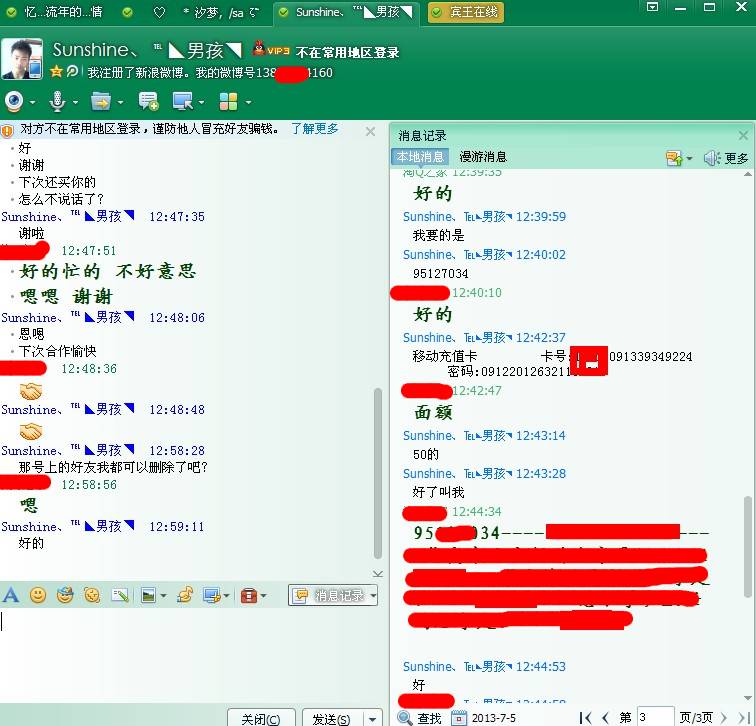This screenshot has width=756, height=726.
Task: Click the 发送(S) send button
Action: pos(331,718)
